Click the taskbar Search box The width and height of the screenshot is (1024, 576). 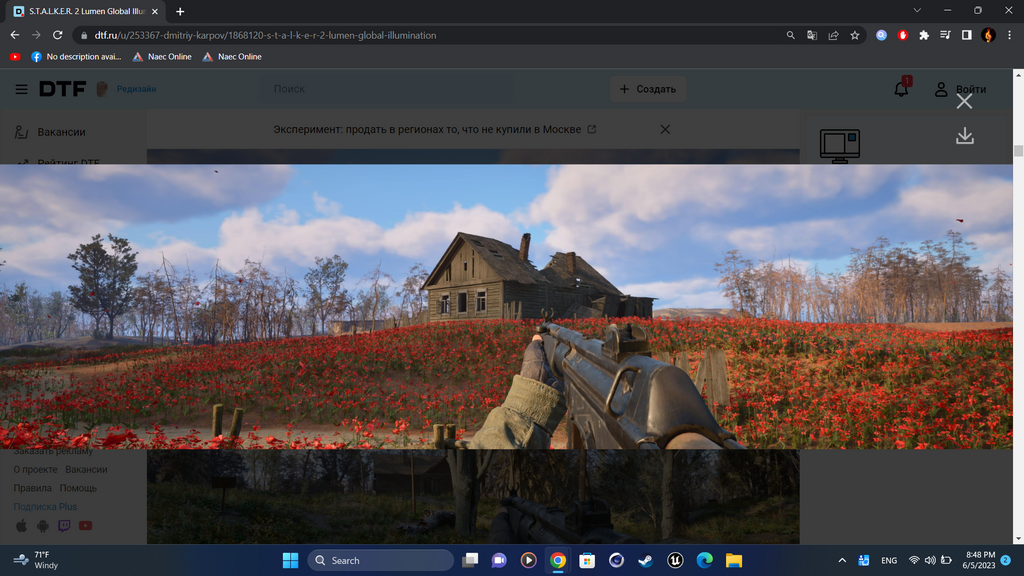pos(381,560)
